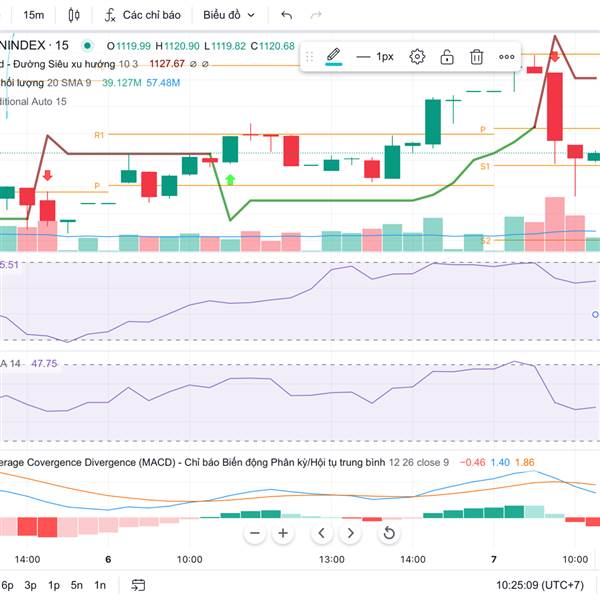Click the R1 pivot level label

(99, 135)
